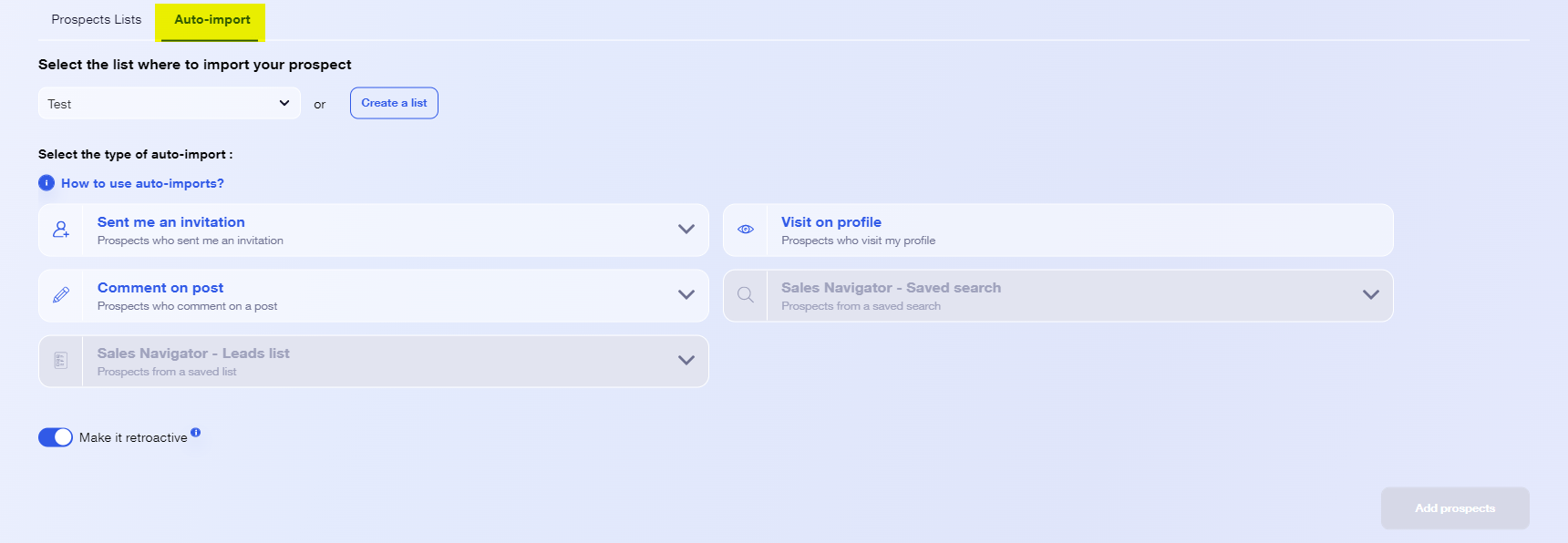
Task: Click the eye icon for Visit on profile
Action: pos(746,230)
